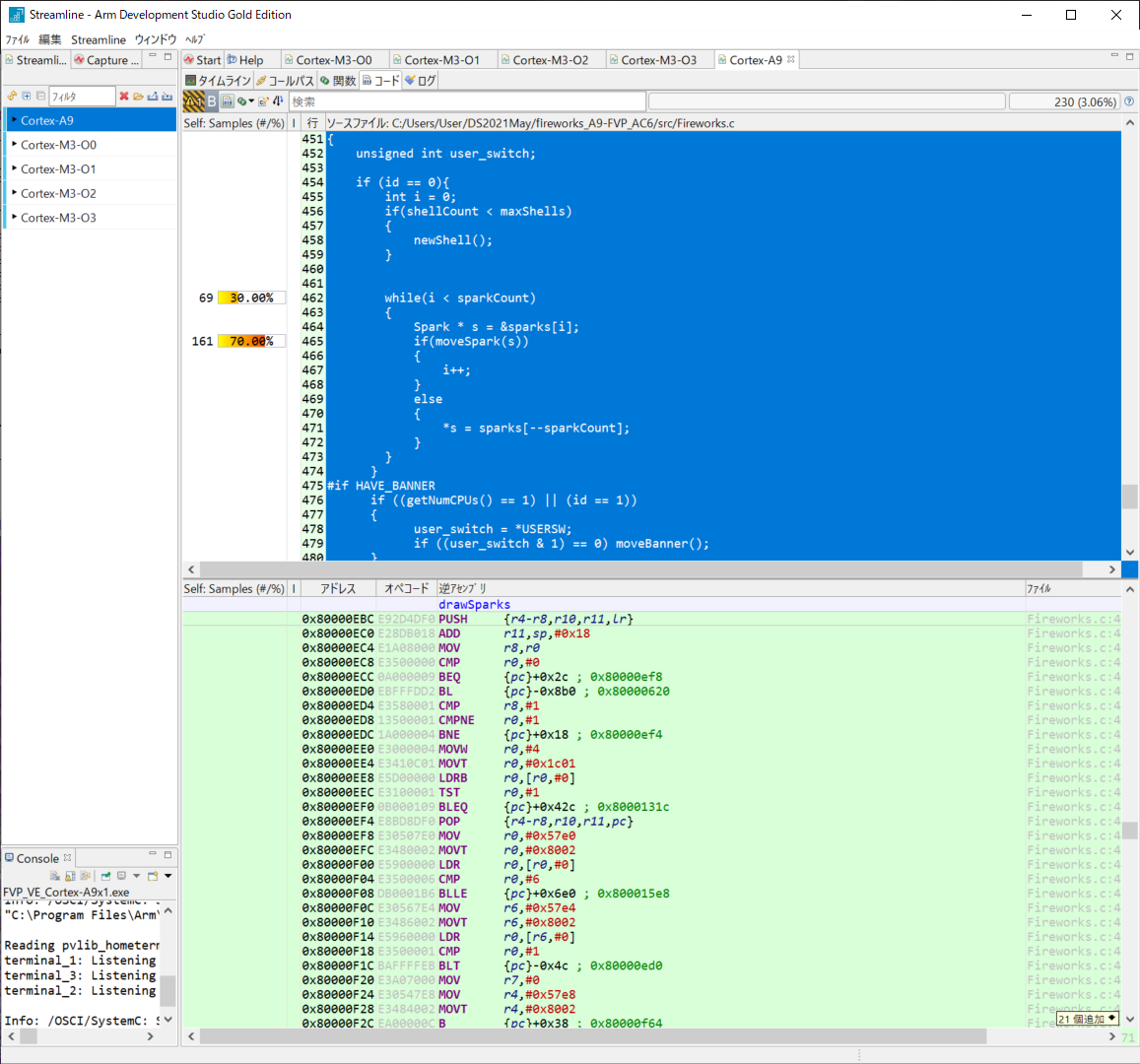Image resolution: width=1140 pixels, height=1064 pixels.
Task: Close the Cortex-A9 editor tab
Action: 791,59
